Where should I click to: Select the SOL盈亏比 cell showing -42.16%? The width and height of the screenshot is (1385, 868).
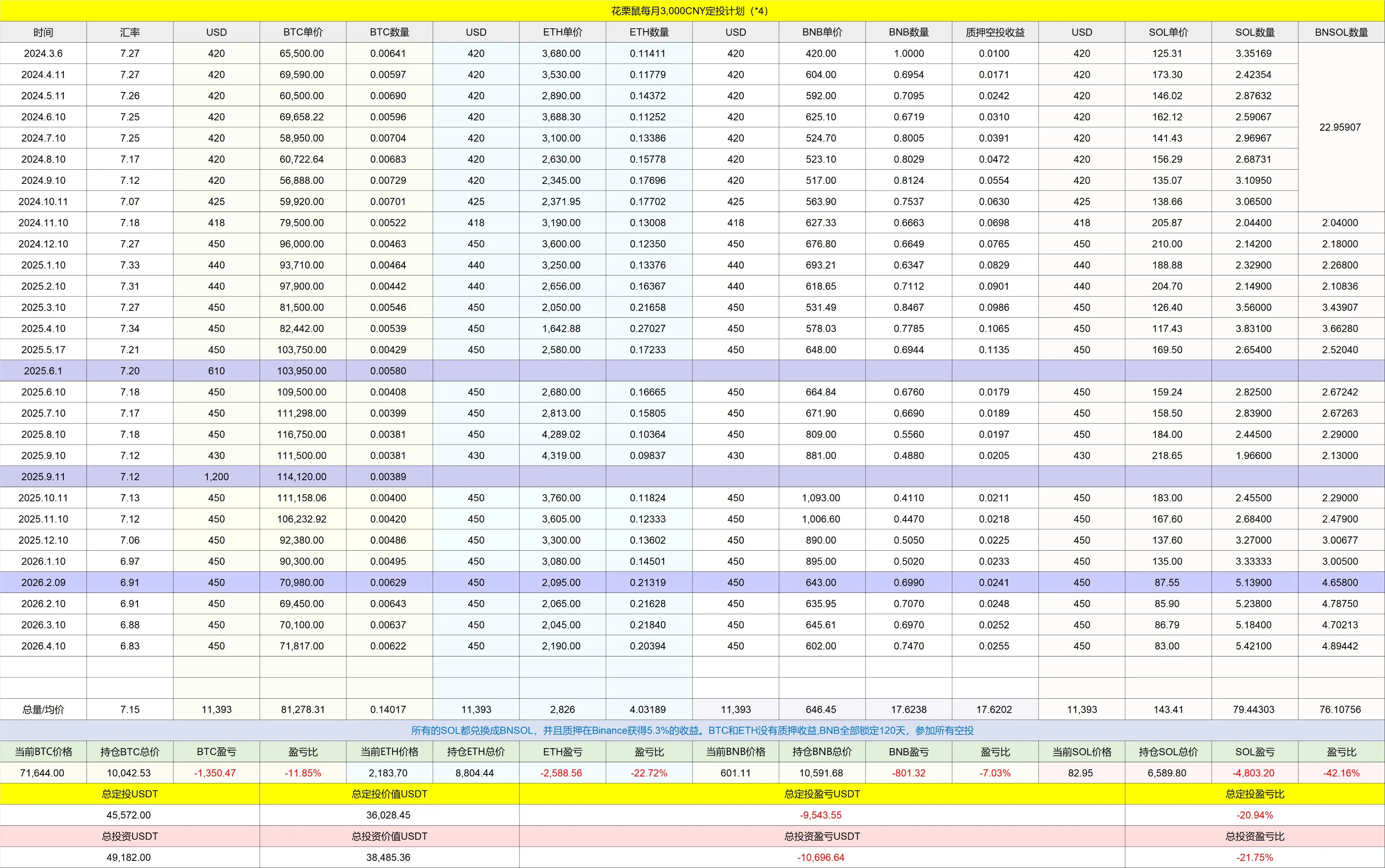1341,773
